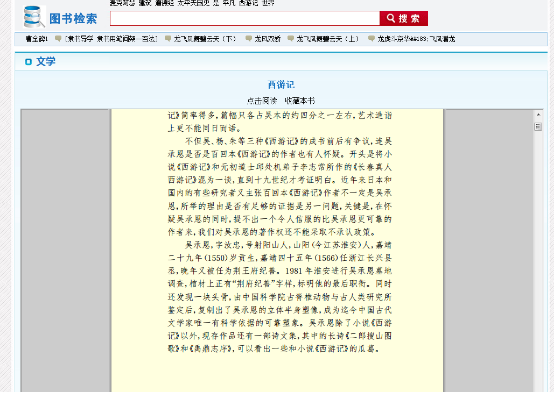Click the bubble icon before 龙飞凤舞耀云天（上）

[291, 39]
